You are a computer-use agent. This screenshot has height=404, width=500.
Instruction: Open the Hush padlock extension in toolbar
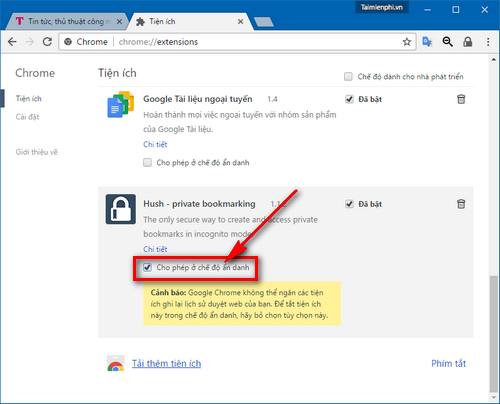468,42
